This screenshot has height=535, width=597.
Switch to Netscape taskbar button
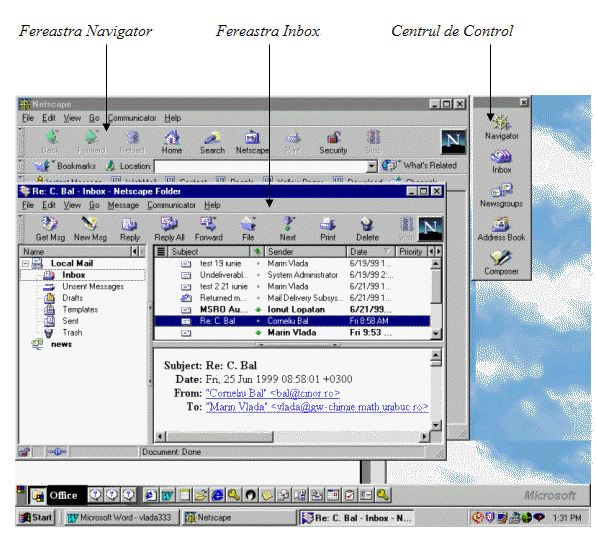[x=239, y=517]
